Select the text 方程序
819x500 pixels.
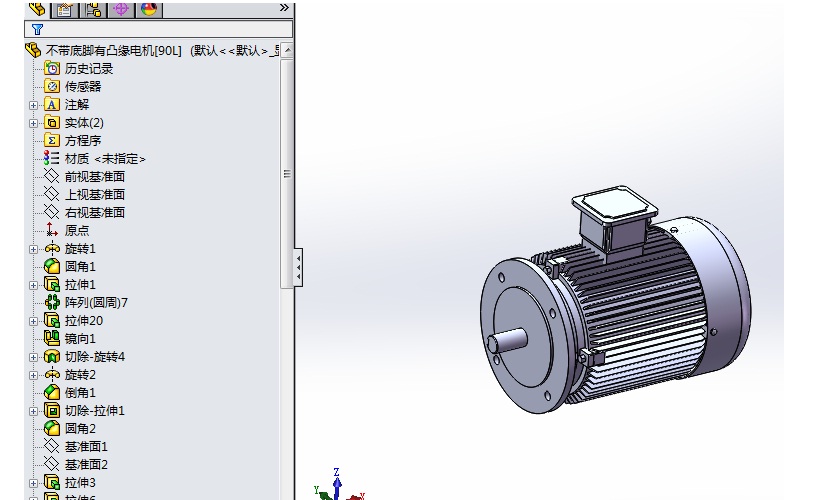83,141
